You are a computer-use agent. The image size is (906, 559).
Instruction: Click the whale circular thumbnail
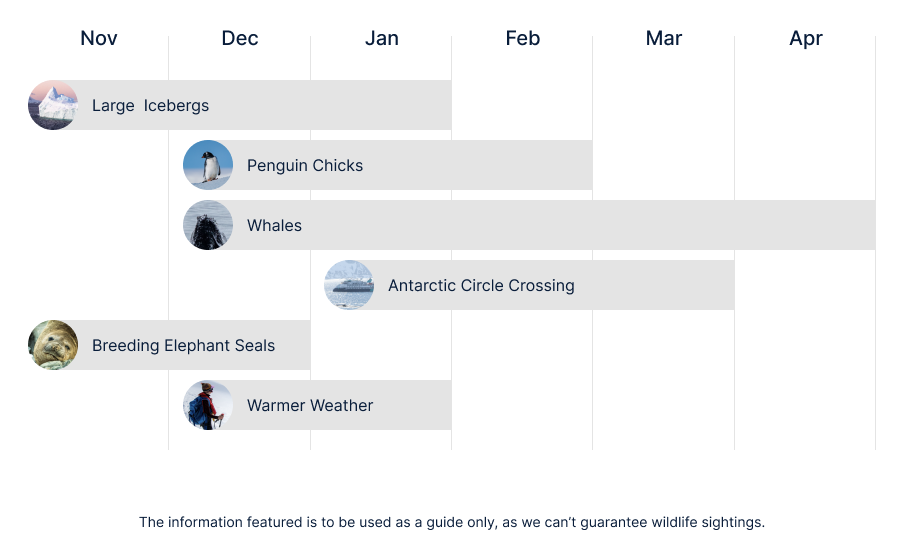tap(208, 225)
